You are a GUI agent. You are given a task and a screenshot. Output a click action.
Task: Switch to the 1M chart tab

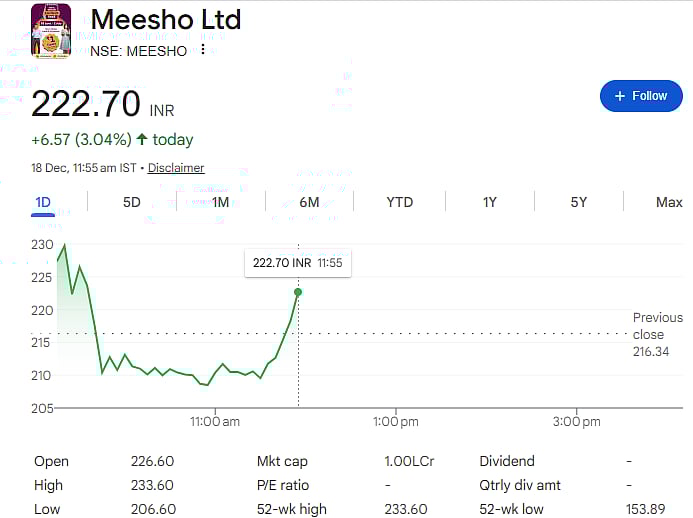[x=221, y=202]
